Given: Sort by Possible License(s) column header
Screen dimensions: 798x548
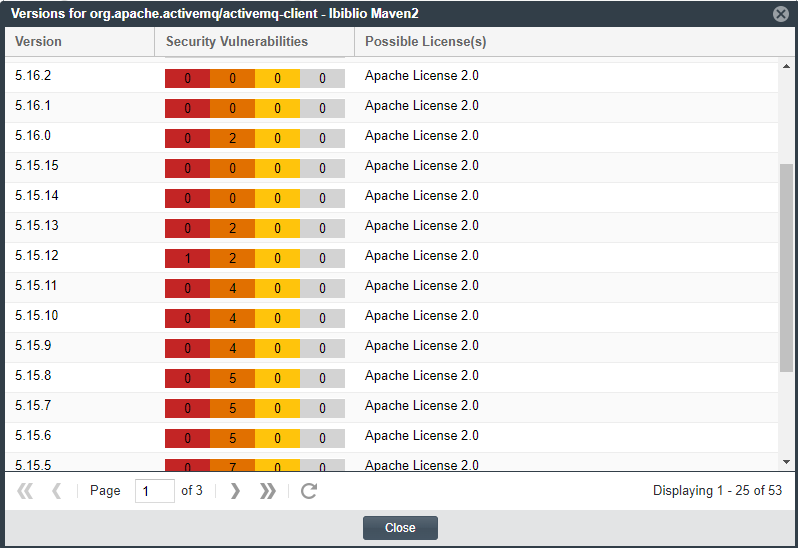Looking at the screenshot, I should 574,41.
